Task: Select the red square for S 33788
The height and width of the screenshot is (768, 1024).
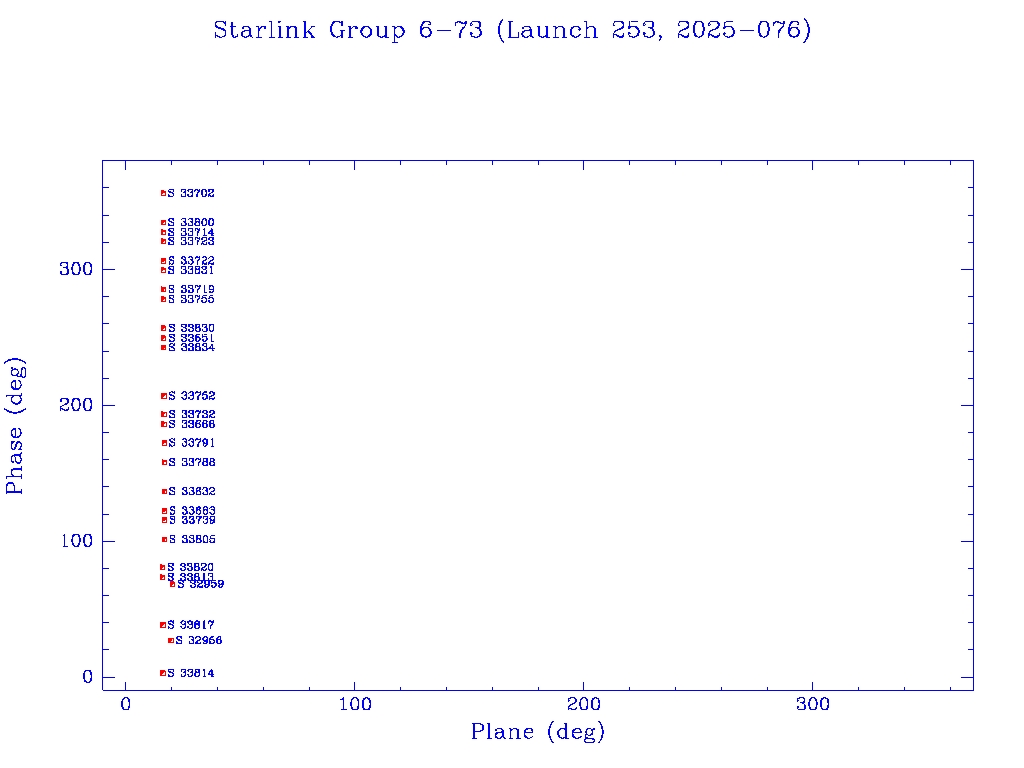Action: click(x=164, y=462)
